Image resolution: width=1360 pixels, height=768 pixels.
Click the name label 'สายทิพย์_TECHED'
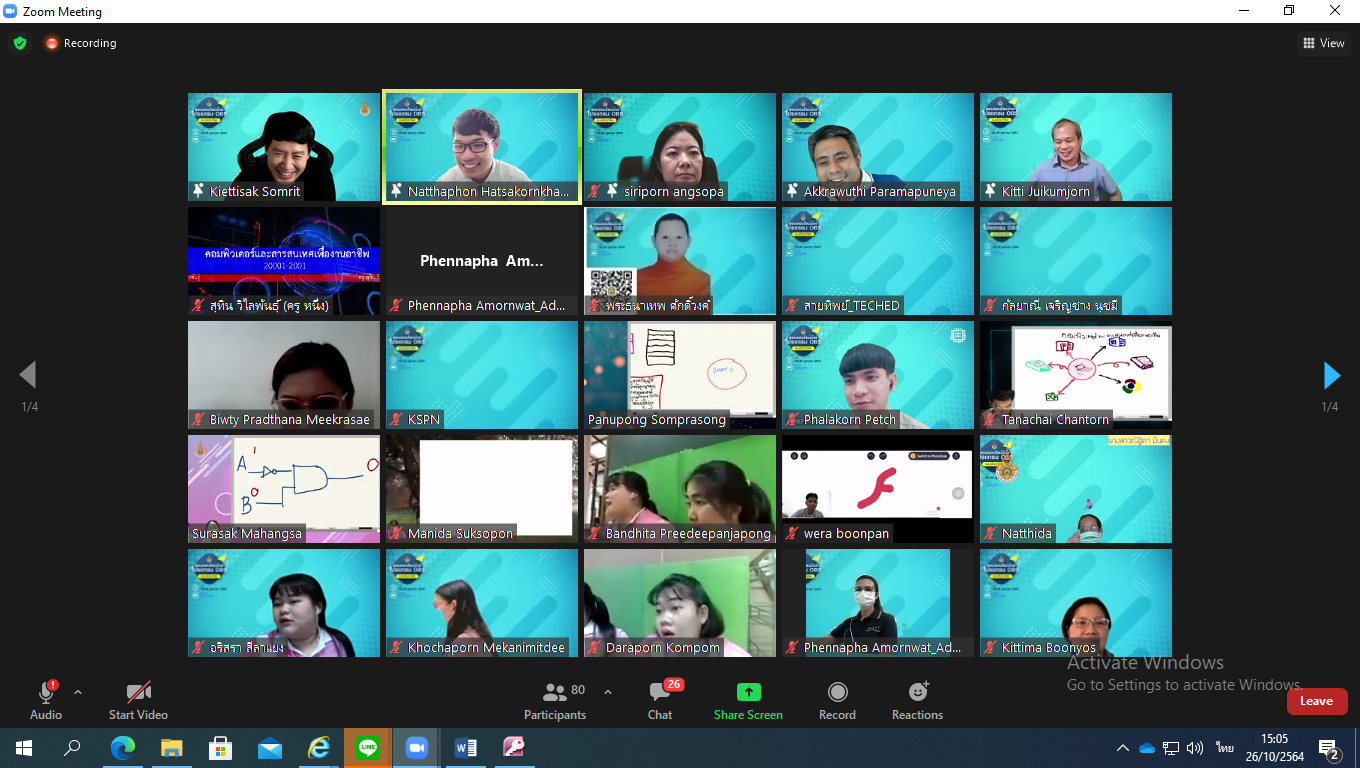852,306
